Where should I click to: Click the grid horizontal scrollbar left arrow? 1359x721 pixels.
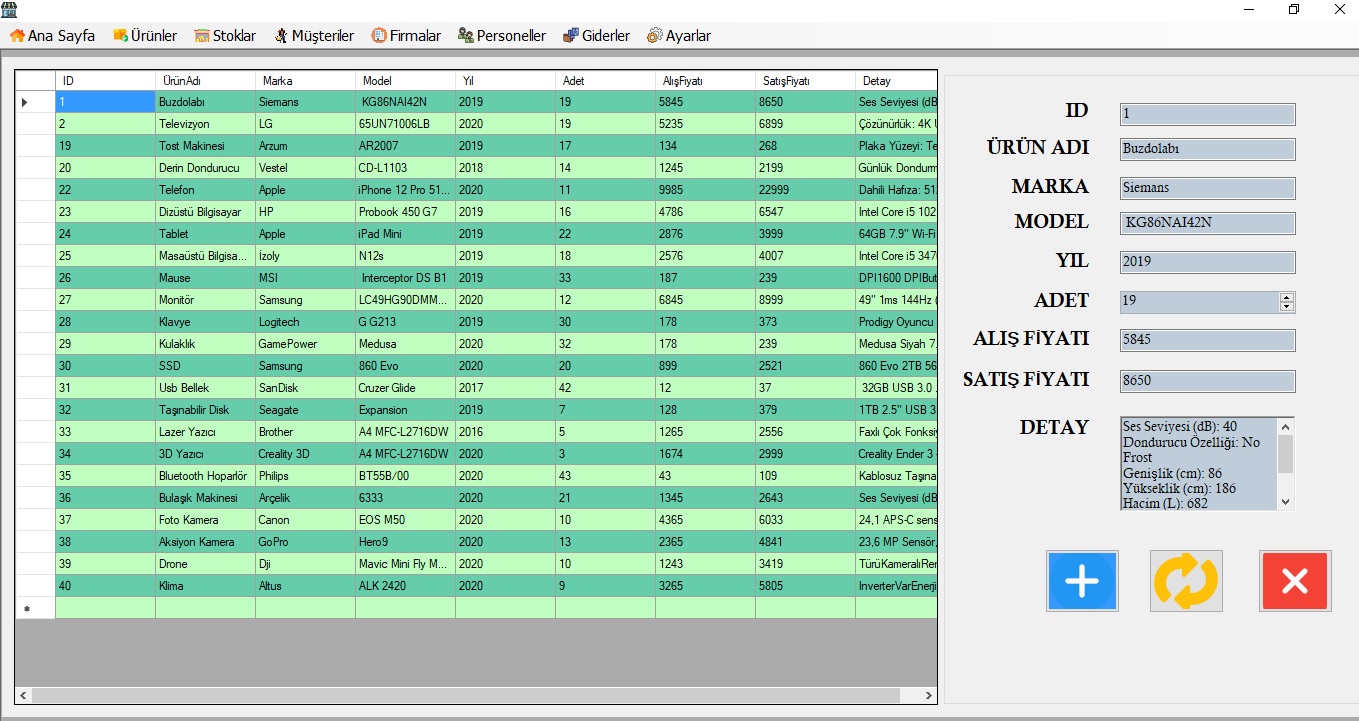pyautogui.click(x=24, y=695)
